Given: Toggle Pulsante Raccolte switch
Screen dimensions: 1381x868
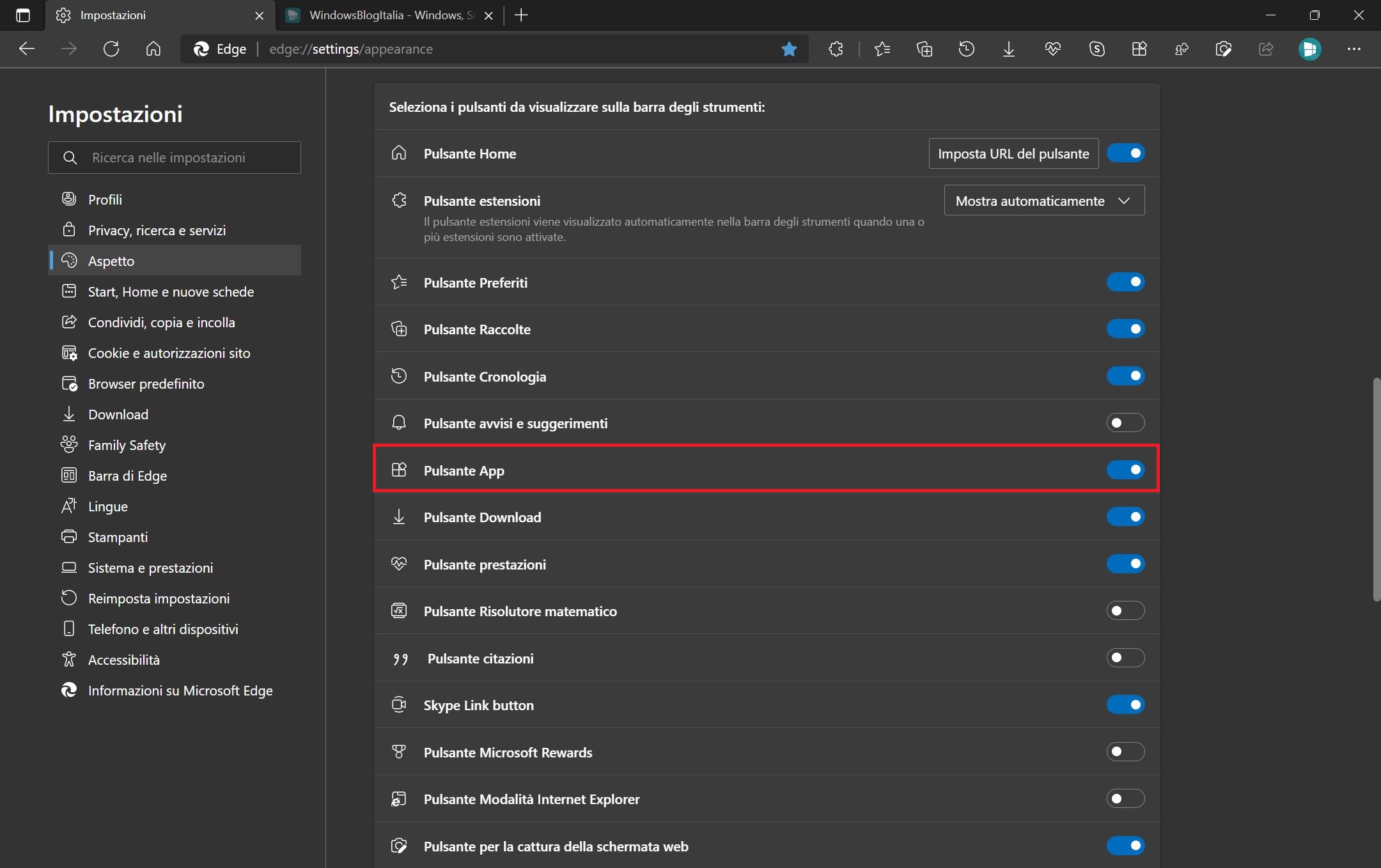Looking at the screenshot, I should 1125,329.
